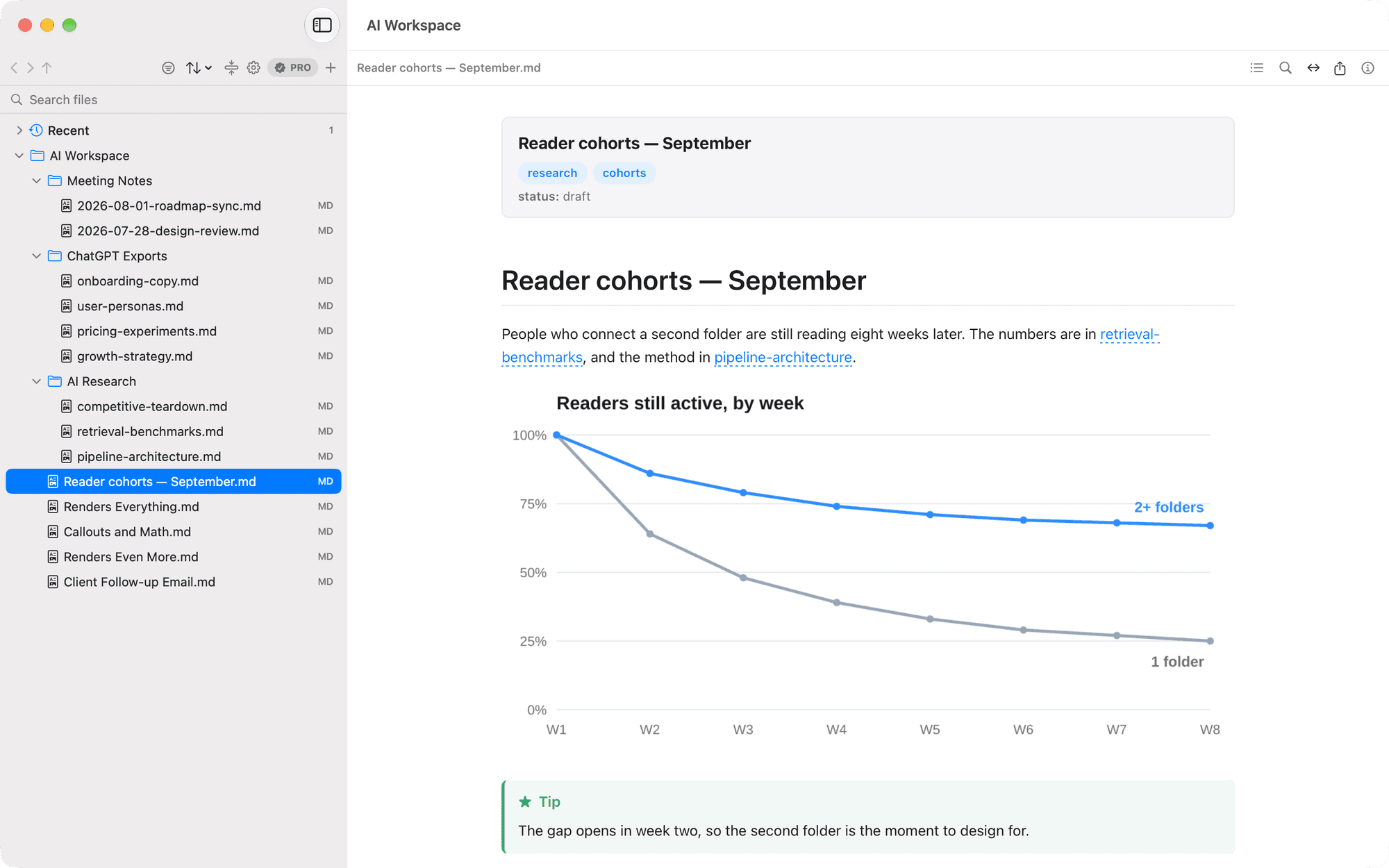Click the PRO badge button
The image size is (1389, 868).
(293, 68)
